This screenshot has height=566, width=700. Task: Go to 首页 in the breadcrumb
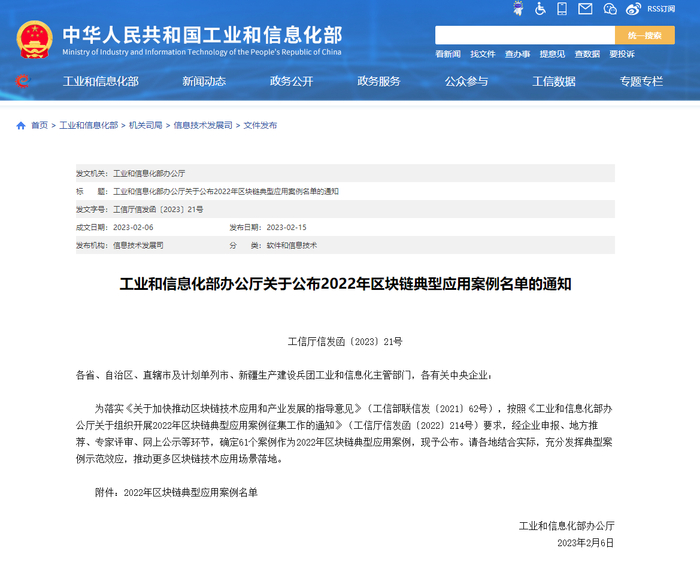click(x=39, y=125)
